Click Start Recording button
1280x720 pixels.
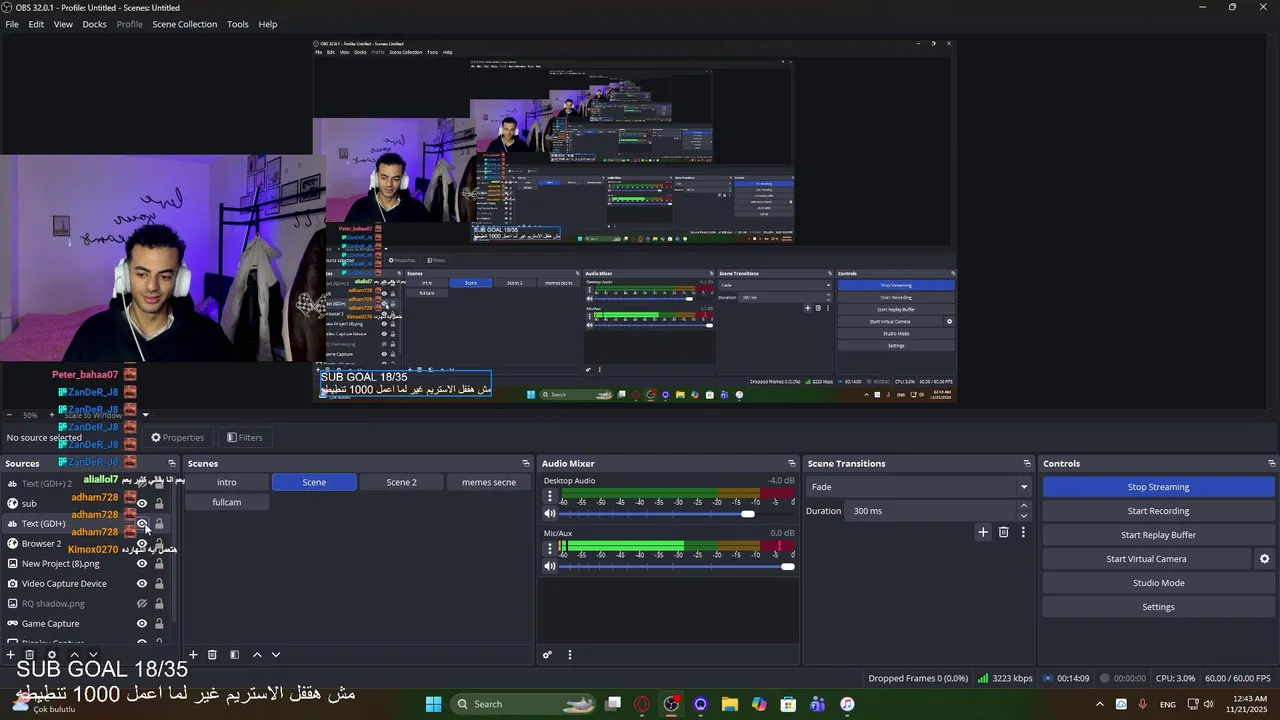1158,511
